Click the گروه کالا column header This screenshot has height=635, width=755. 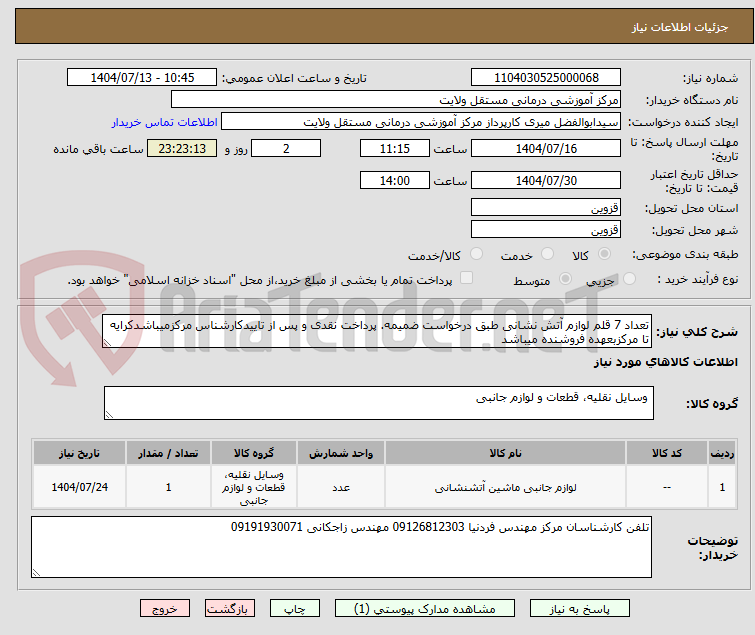[254, 453]
